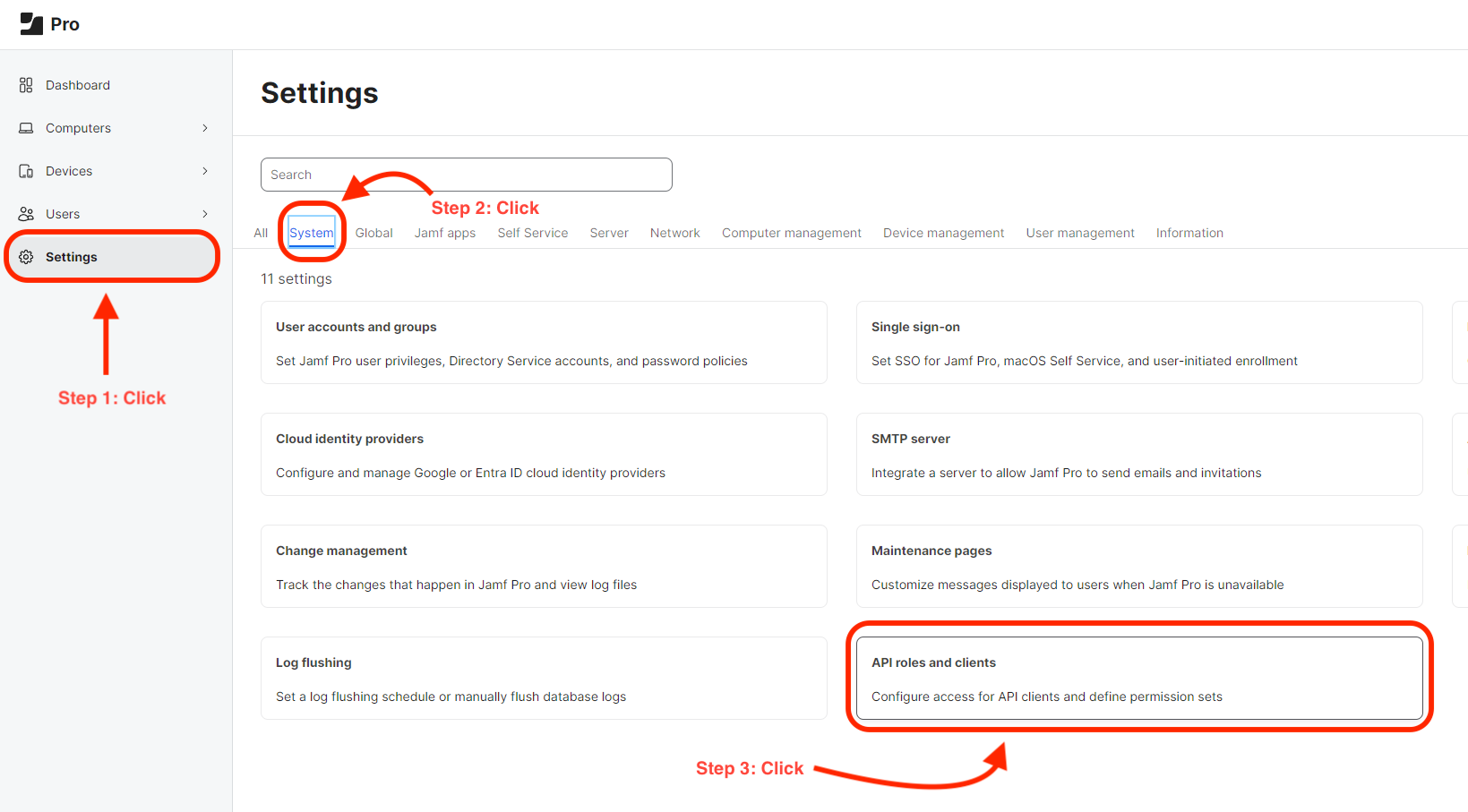The height and width of the screenshot is (812, 1468).
Task: Go to the Self Service tab
Action: (x=532, y=233)
